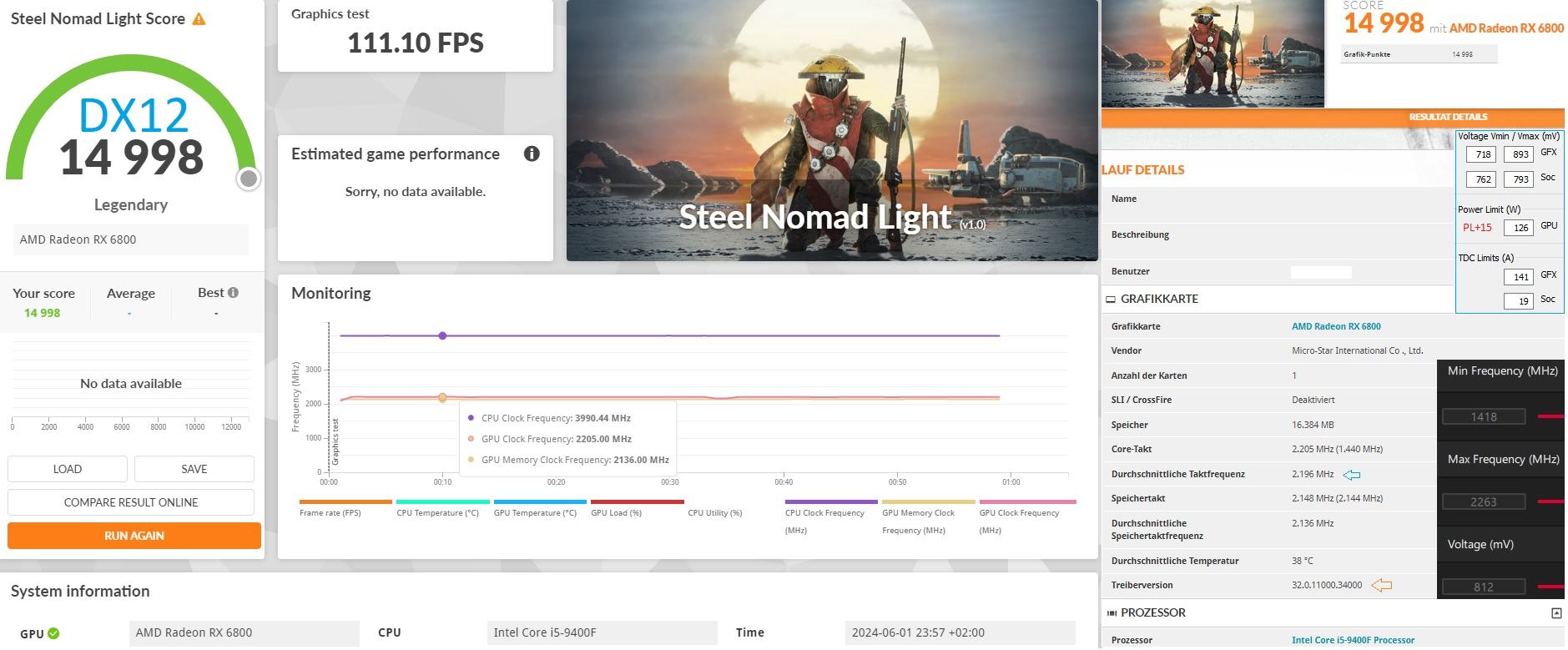1568x650 pixels.
Task: Open the Estimated game performance info icon
Action: click(532, 154)
